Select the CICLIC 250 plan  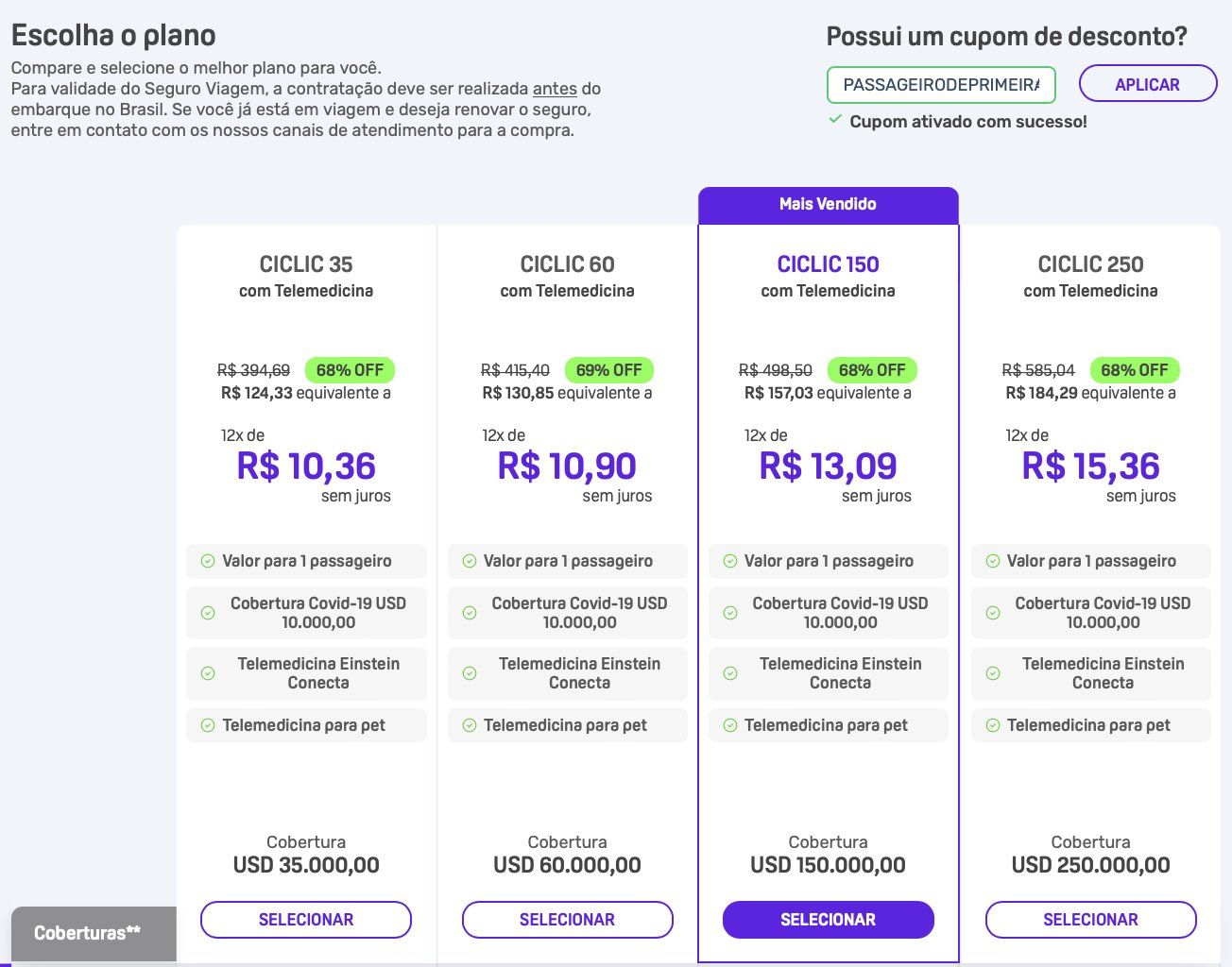pyautogui.click(x=1091, y=920)
